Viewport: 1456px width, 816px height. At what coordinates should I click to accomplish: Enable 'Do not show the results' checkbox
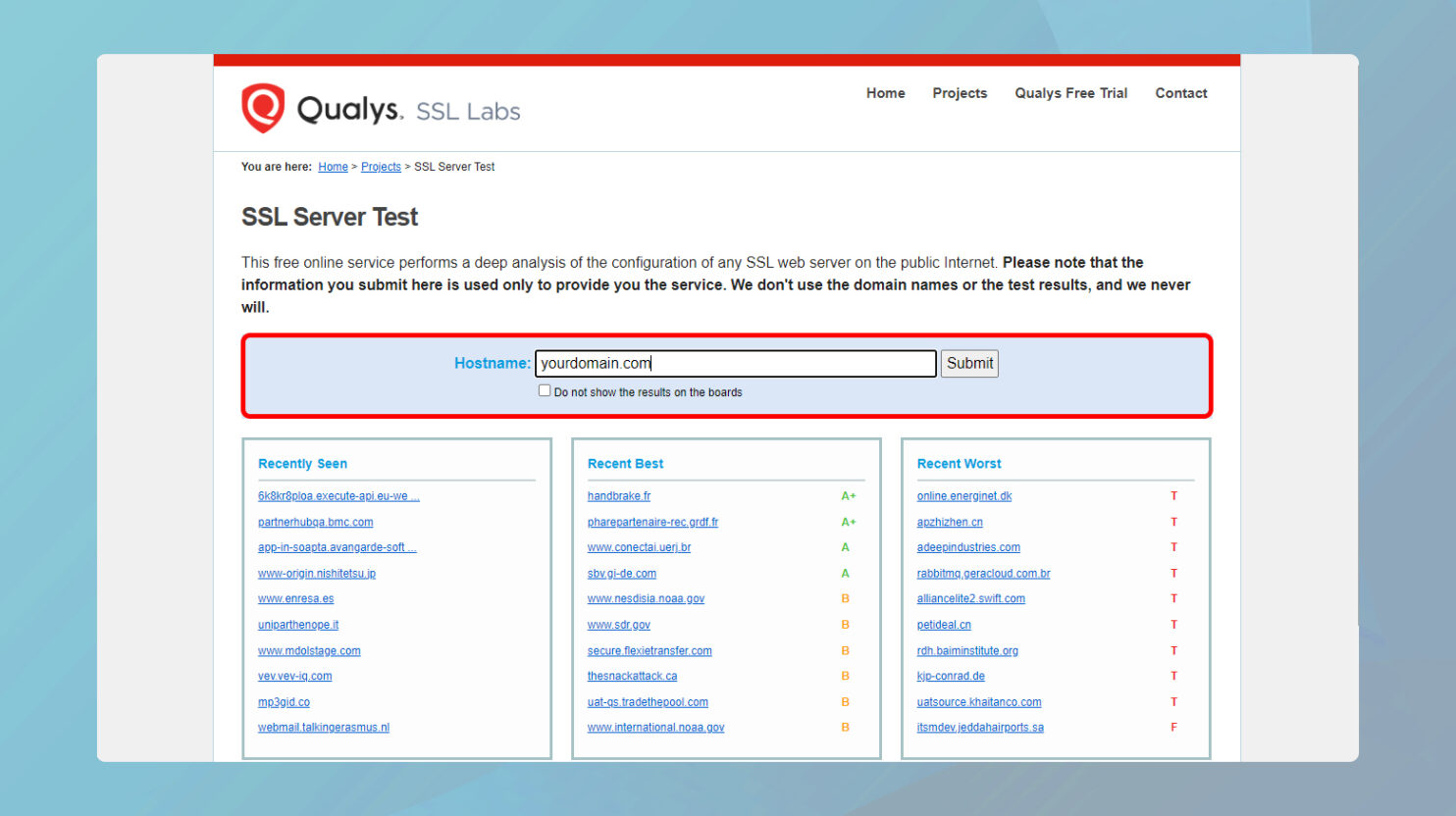(545, 390)
